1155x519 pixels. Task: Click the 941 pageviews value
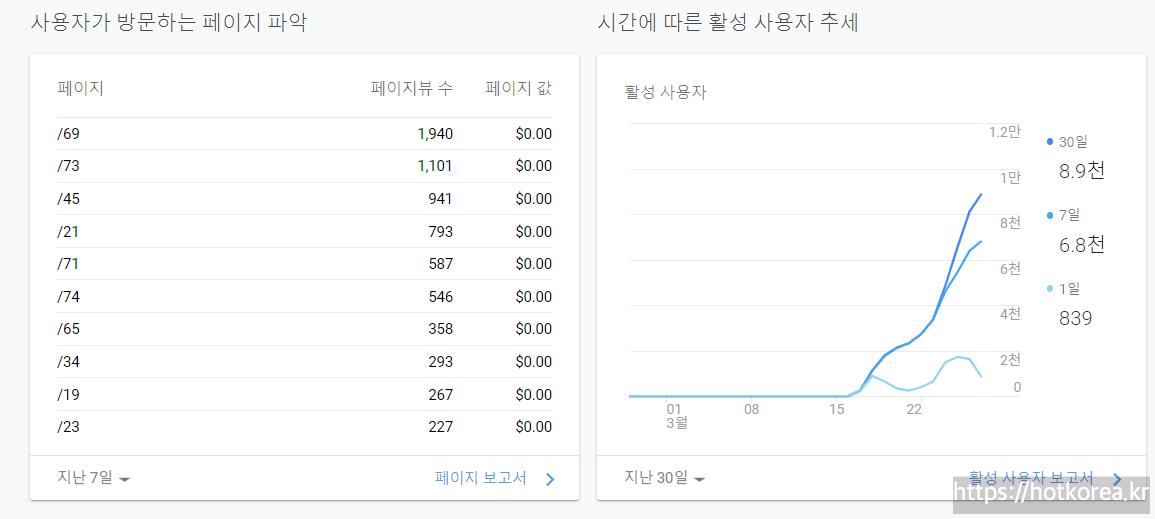440,199
